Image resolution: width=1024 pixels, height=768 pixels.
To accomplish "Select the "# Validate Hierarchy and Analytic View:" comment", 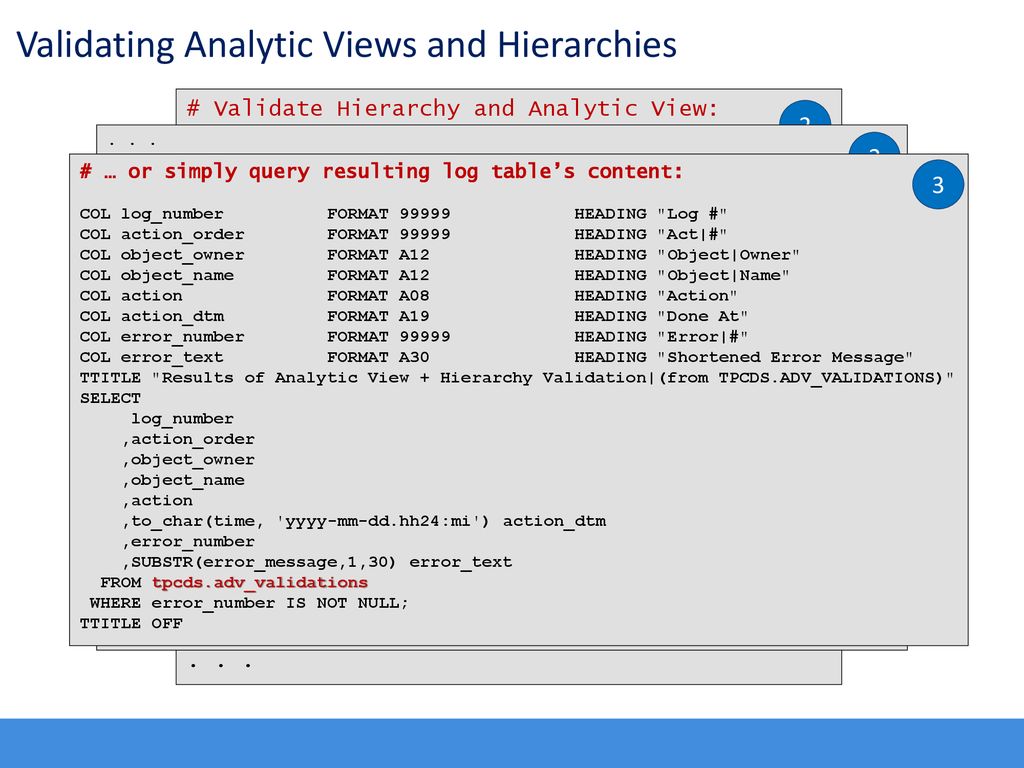I will coord(452,108).
